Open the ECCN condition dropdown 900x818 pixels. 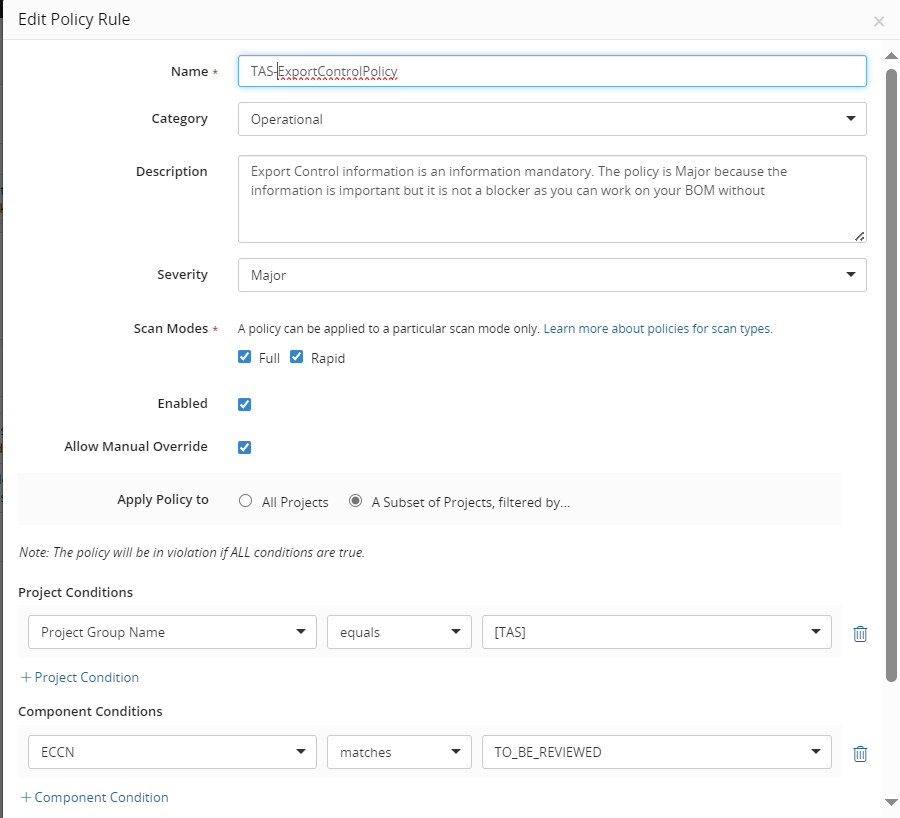[172, 752]
